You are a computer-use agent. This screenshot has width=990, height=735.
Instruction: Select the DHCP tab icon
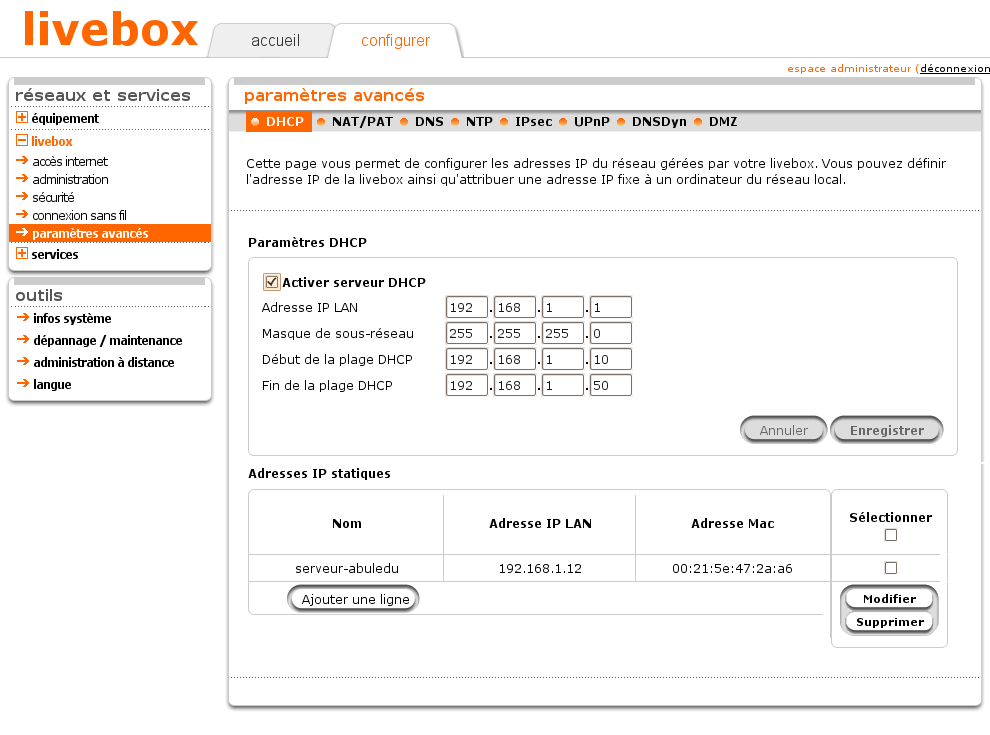253,121
